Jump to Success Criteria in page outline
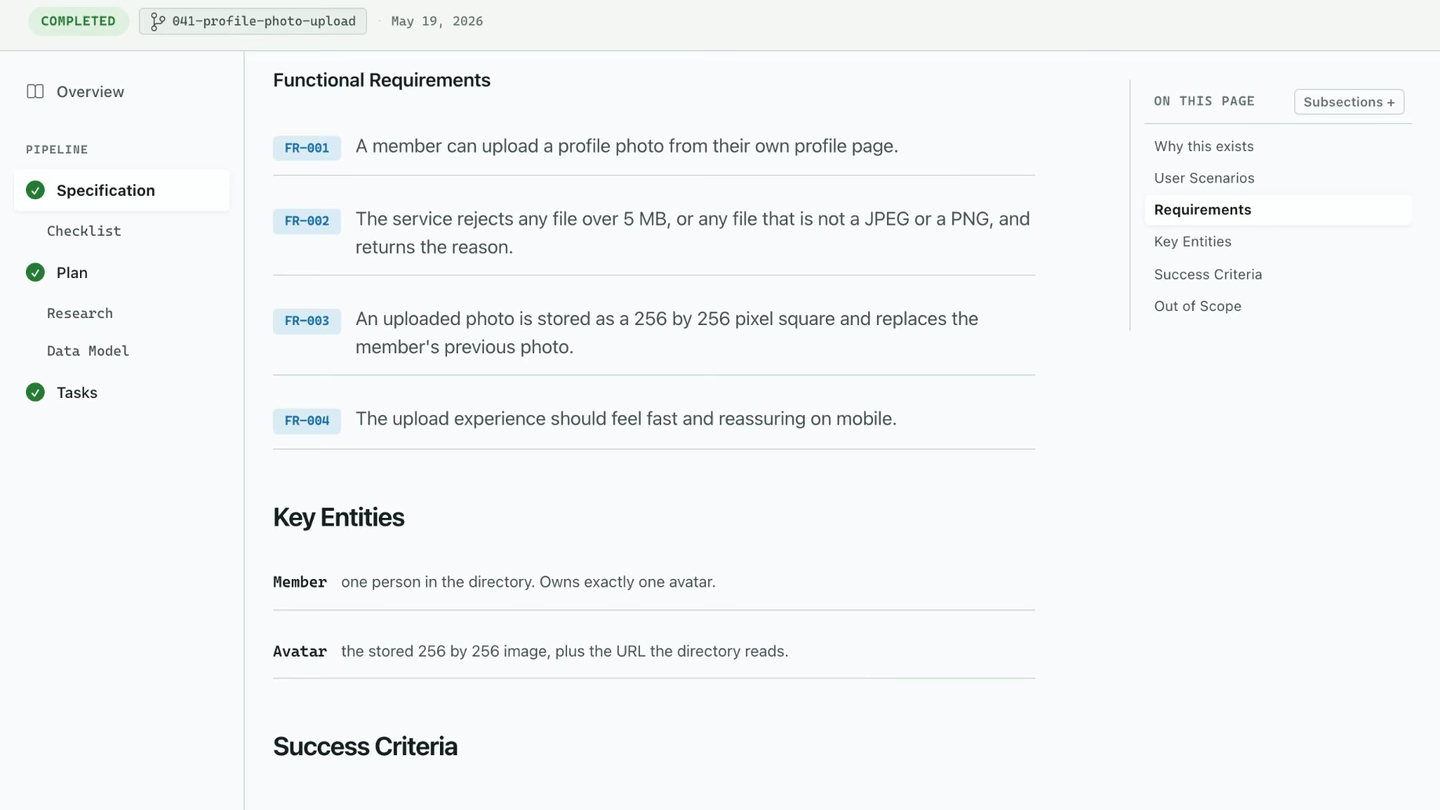The height and width of the screenshot is (810, 1440). click(1208, 274)
